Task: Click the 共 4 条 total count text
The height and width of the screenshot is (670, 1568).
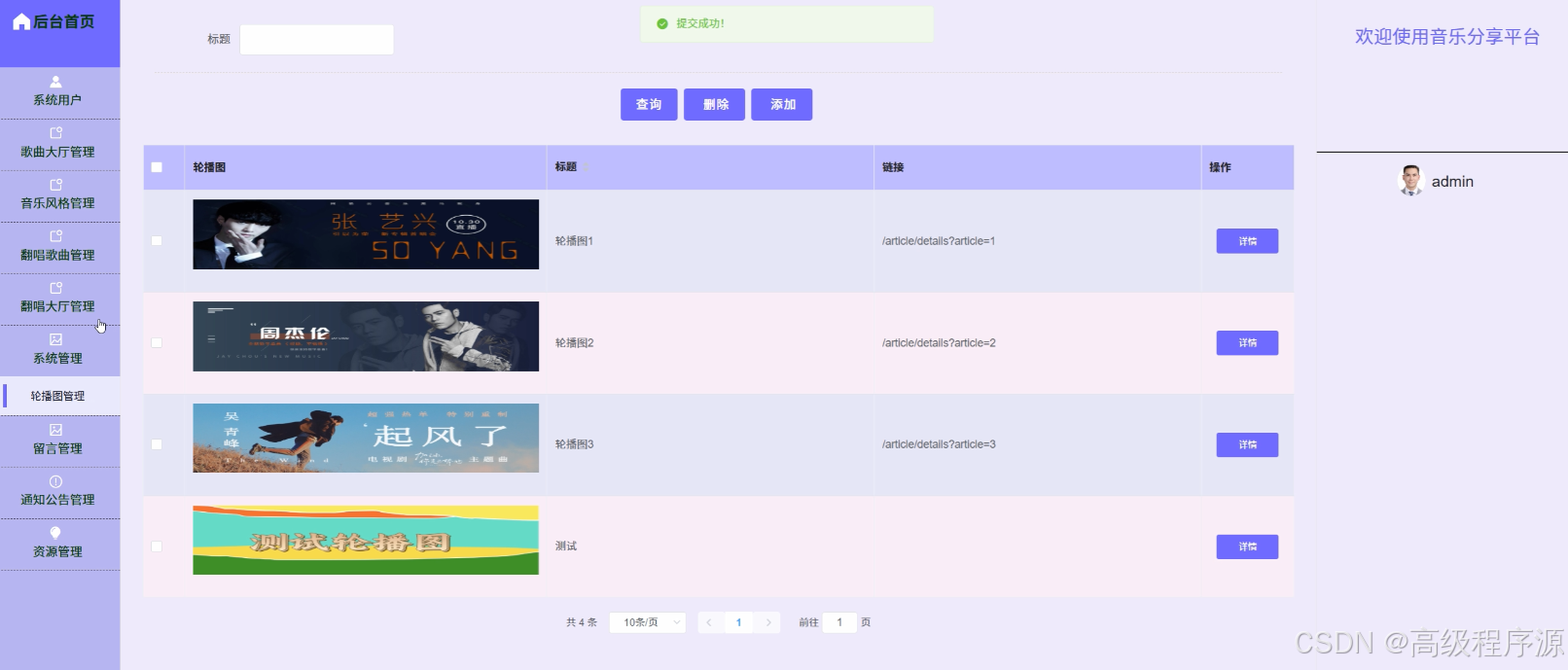Action: 582,622
